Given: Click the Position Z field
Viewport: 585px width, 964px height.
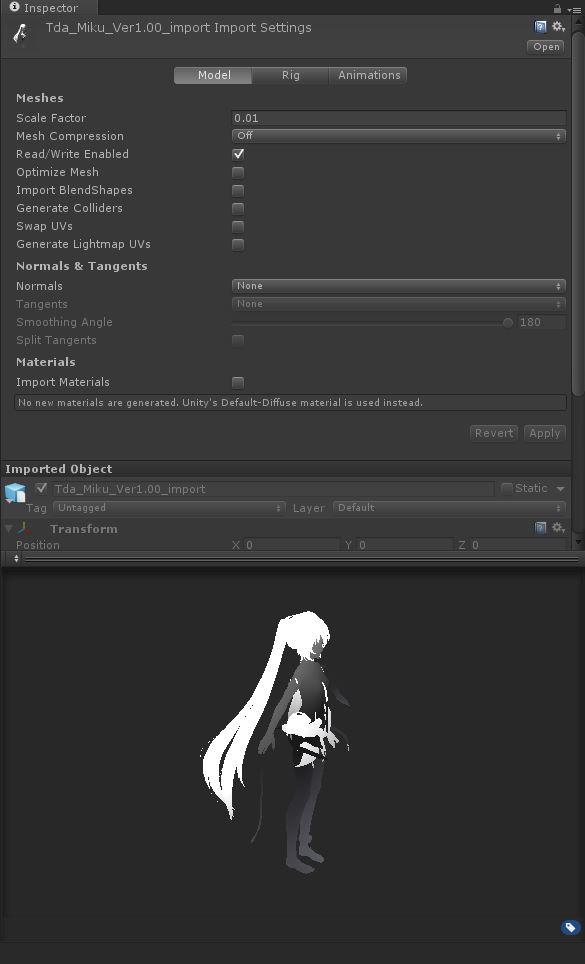Looking at the screenshot, I should tap(517, 545).
